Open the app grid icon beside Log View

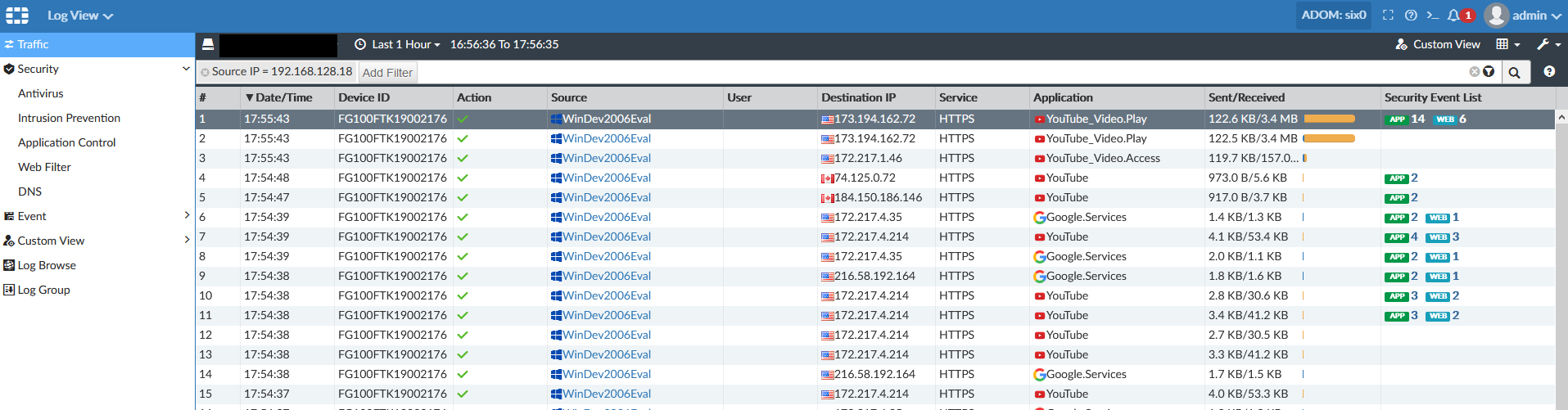[17, 15]
